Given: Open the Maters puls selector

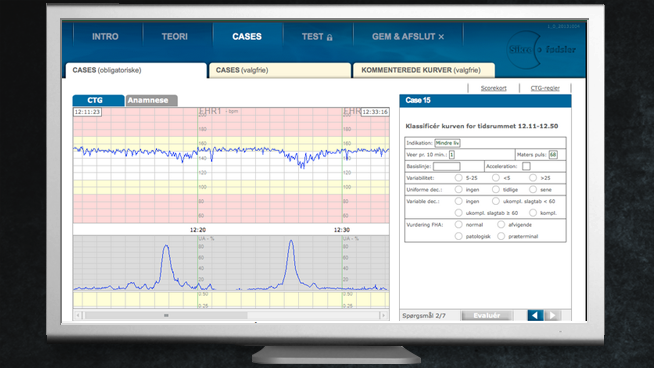Looking at the screenshot, I should (x=553, y=155).
